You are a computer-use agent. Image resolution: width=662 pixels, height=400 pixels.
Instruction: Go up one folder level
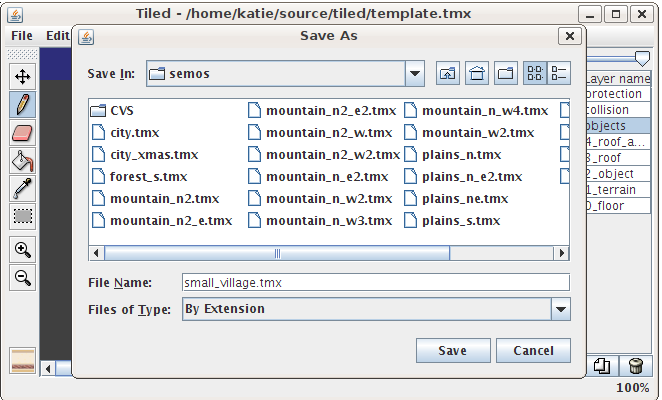(x=447, y=74)
